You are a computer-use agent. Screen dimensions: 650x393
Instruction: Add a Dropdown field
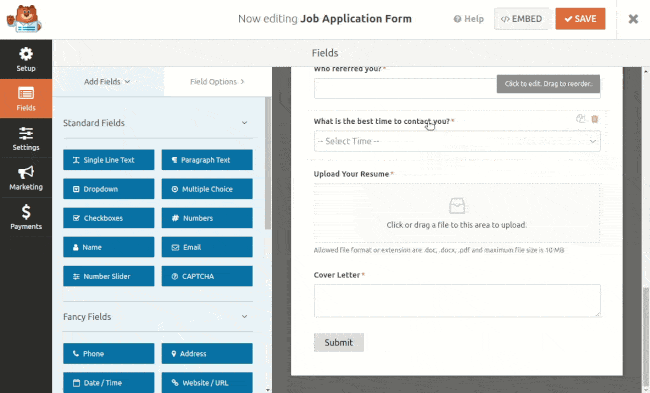(x=109, y=189)
